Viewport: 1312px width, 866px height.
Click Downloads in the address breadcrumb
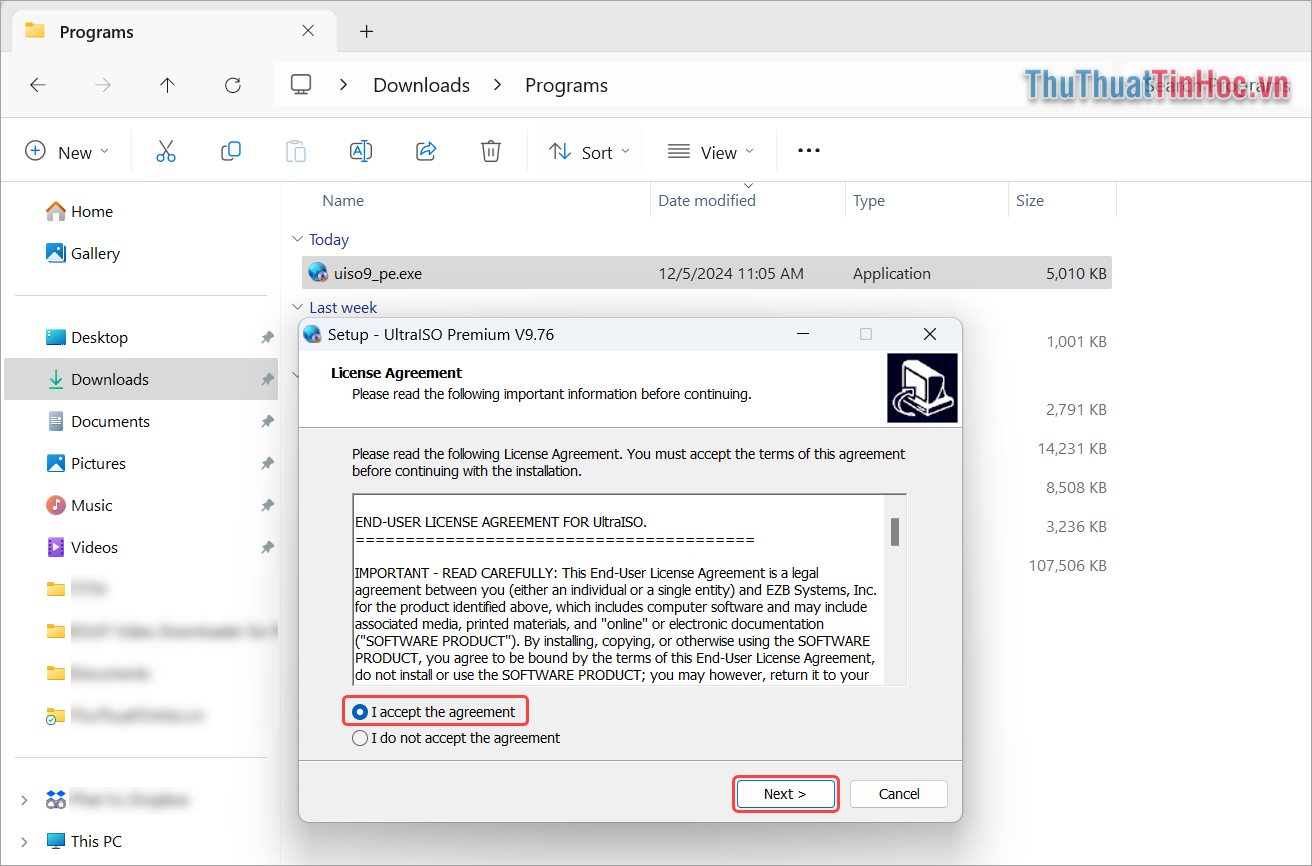[x=421, y=86]
